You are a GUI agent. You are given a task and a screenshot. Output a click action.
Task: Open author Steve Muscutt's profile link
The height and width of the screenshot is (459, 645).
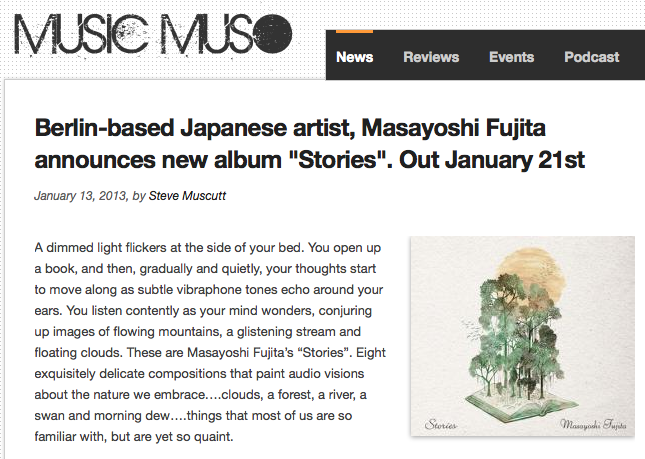[x=188, y=196]
